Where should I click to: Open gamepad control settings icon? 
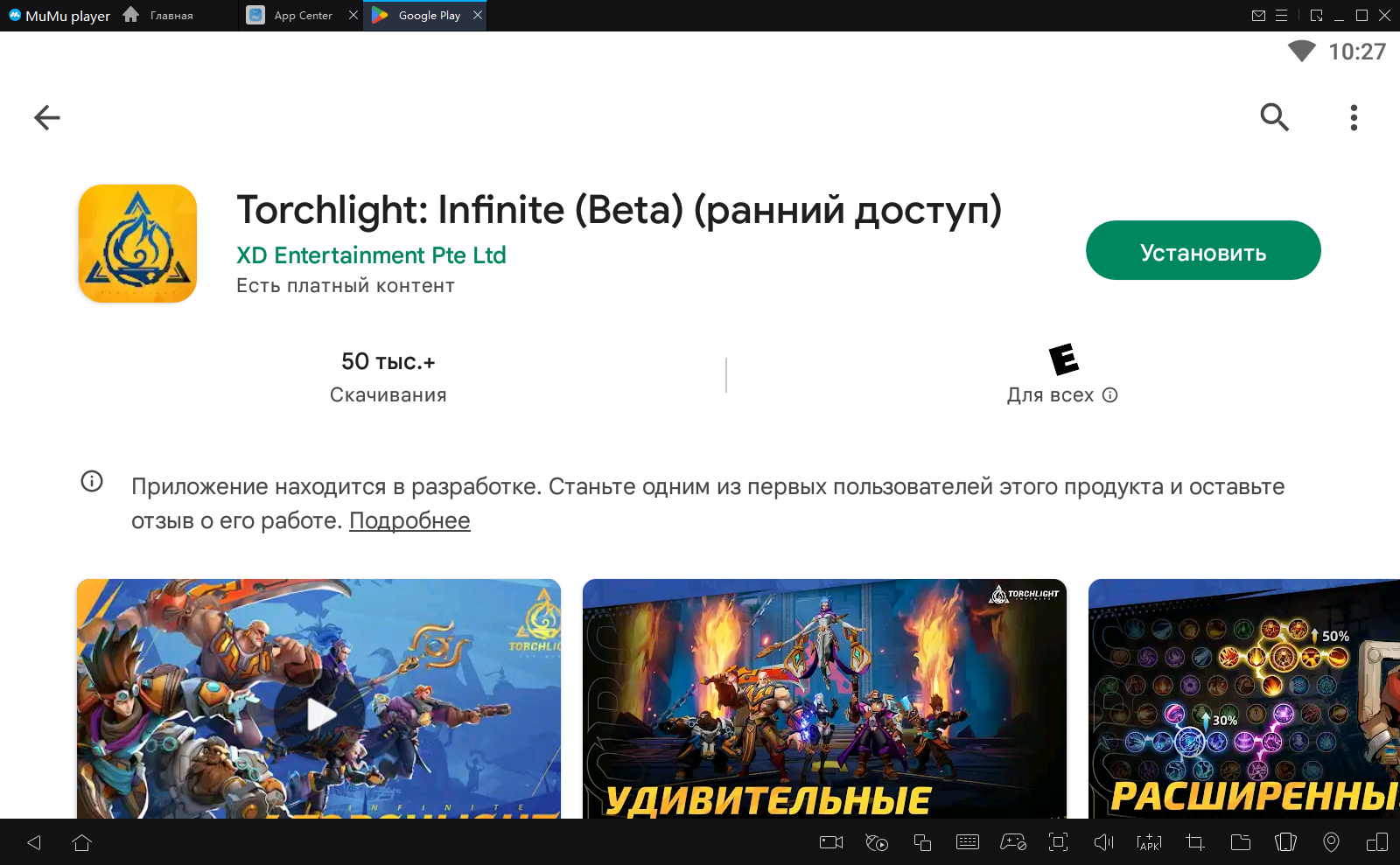pyautogui.click(x=1013, y=842)
